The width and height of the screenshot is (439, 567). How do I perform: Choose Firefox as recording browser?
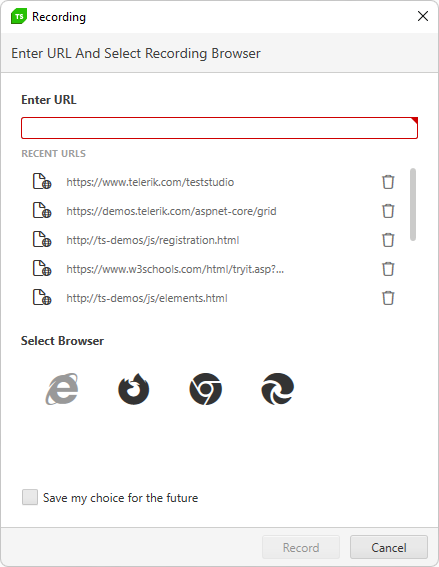[133, 389]
